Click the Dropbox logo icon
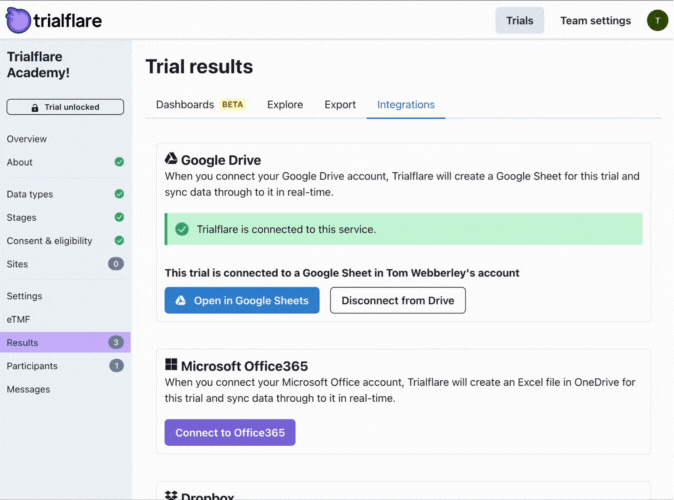The width and height of the screenshot is (674, 500). [171, 495]
